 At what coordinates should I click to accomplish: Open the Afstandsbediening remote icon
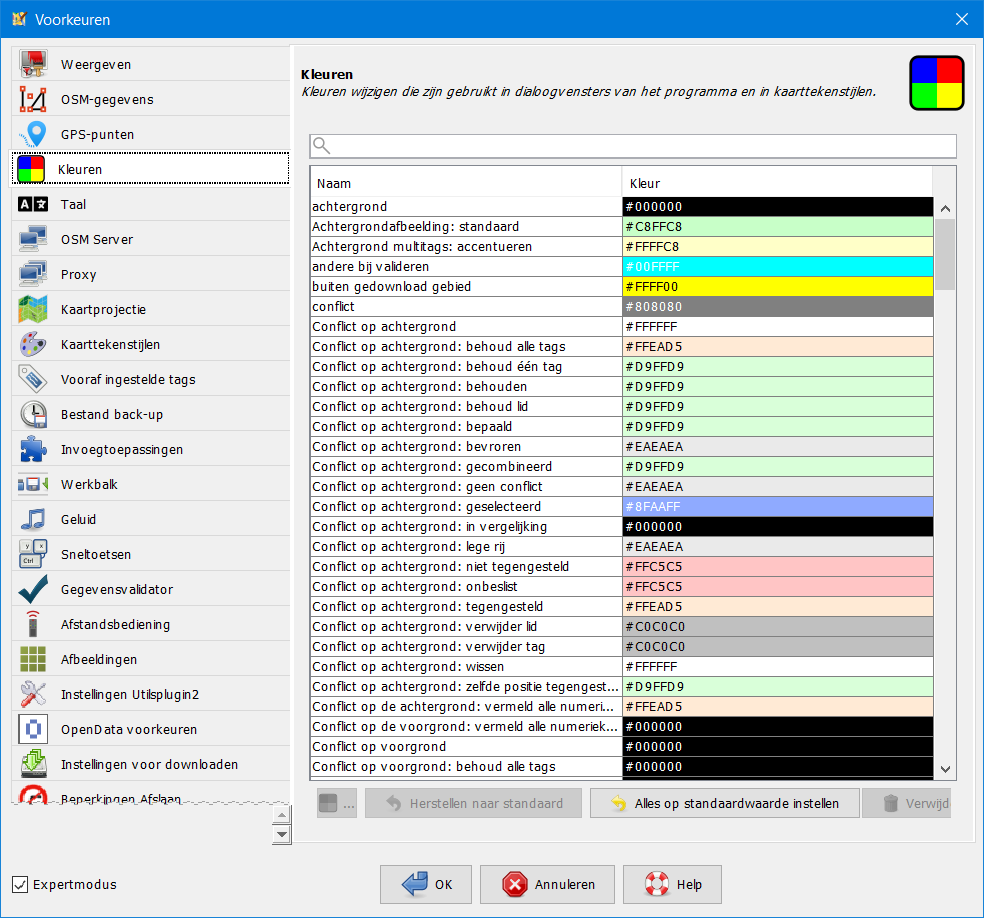[x=33, y=624]
